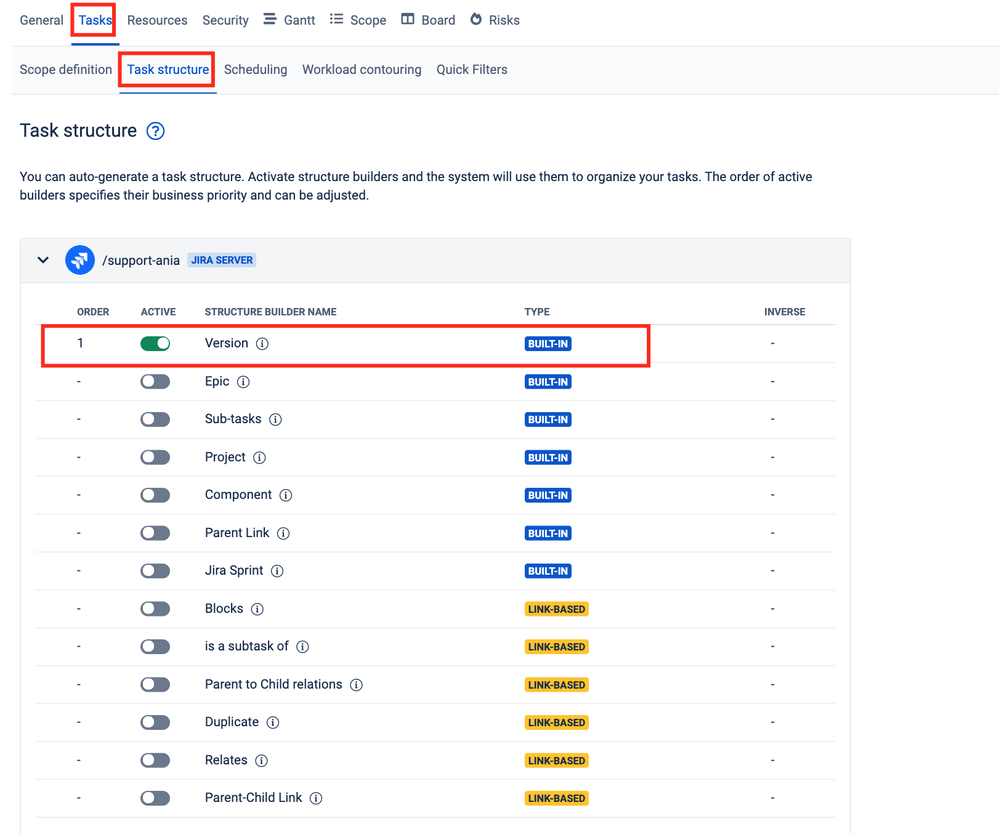
Task: Go to the Quick Filters sub-tab
Action: click(472, 69)
